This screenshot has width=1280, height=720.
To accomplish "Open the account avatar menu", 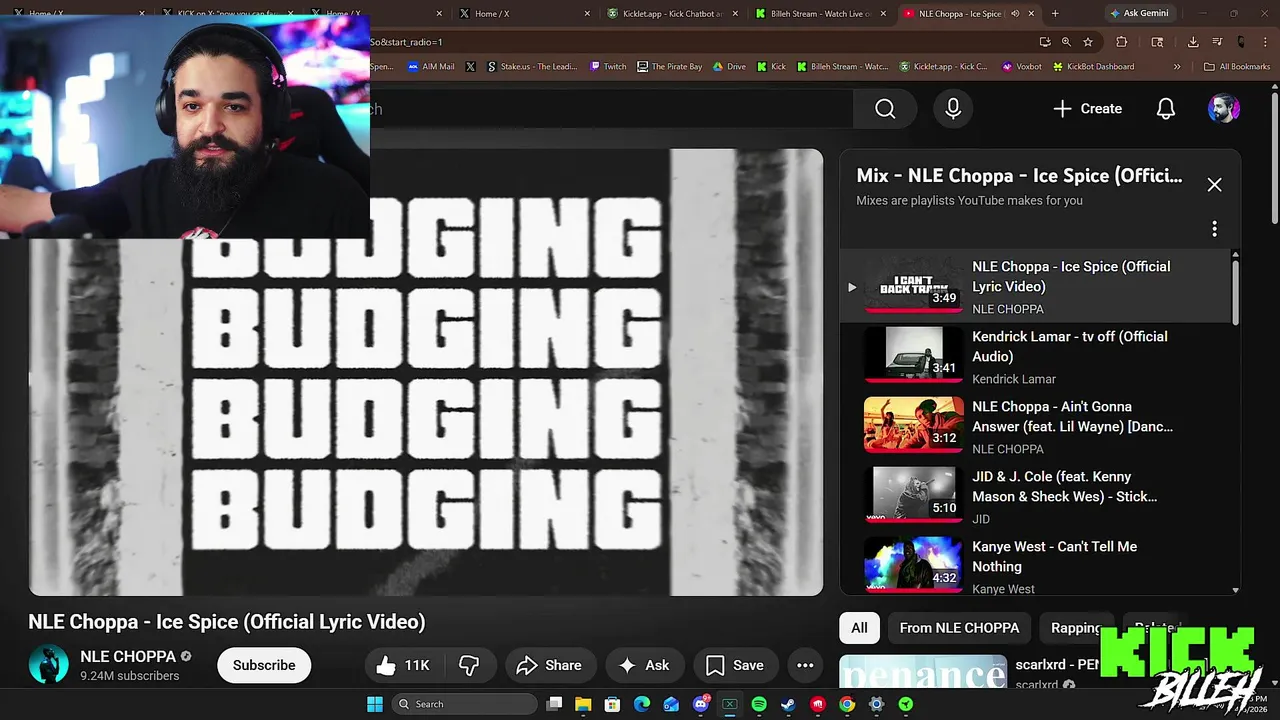I will [1224, 109].
